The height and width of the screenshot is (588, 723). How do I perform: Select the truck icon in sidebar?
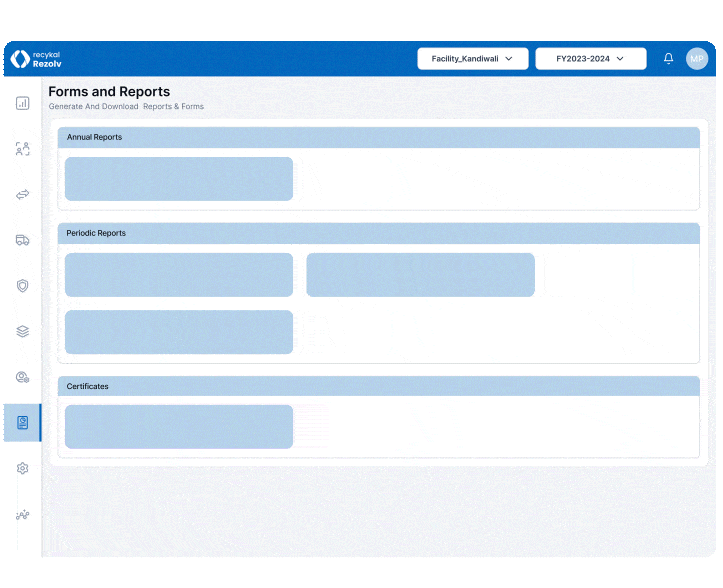click(22, 240)
